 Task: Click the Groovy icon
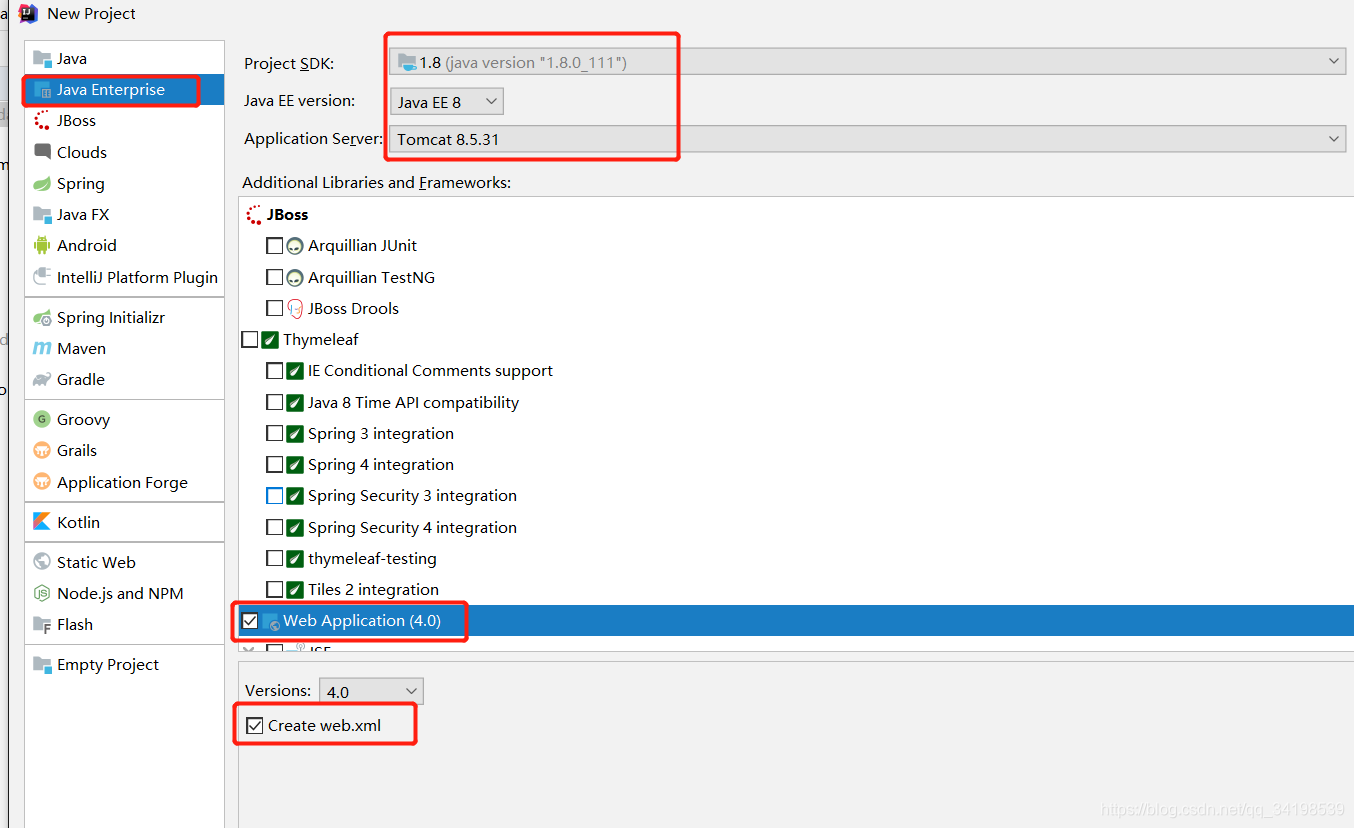pyautogui.click(x=42, y=420)
